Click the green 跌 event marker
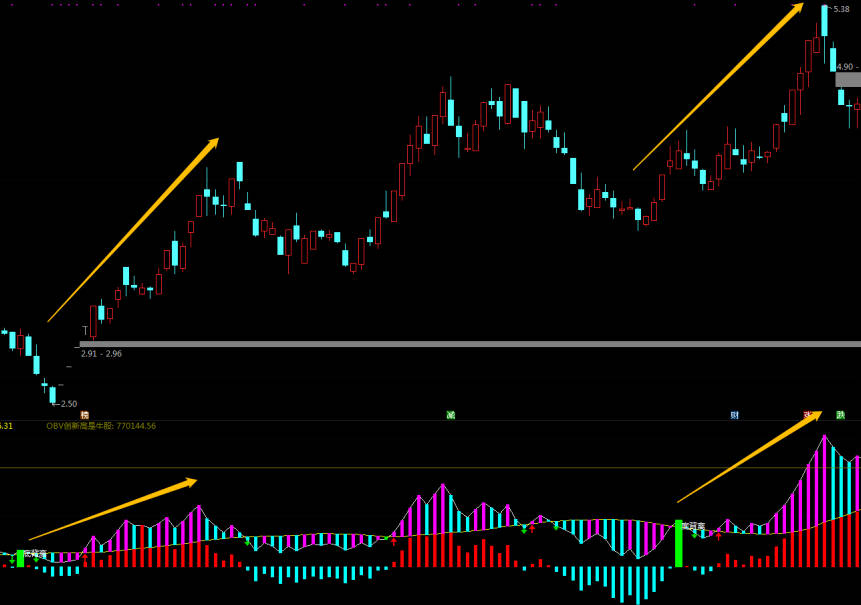 840,415
